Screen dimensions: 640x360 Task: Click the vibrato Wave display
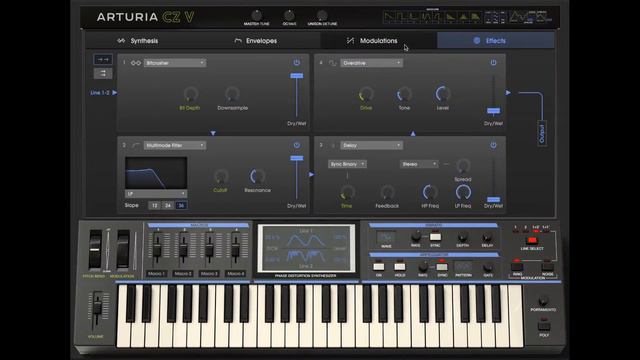pyautogui.click(x=386, y=237)
